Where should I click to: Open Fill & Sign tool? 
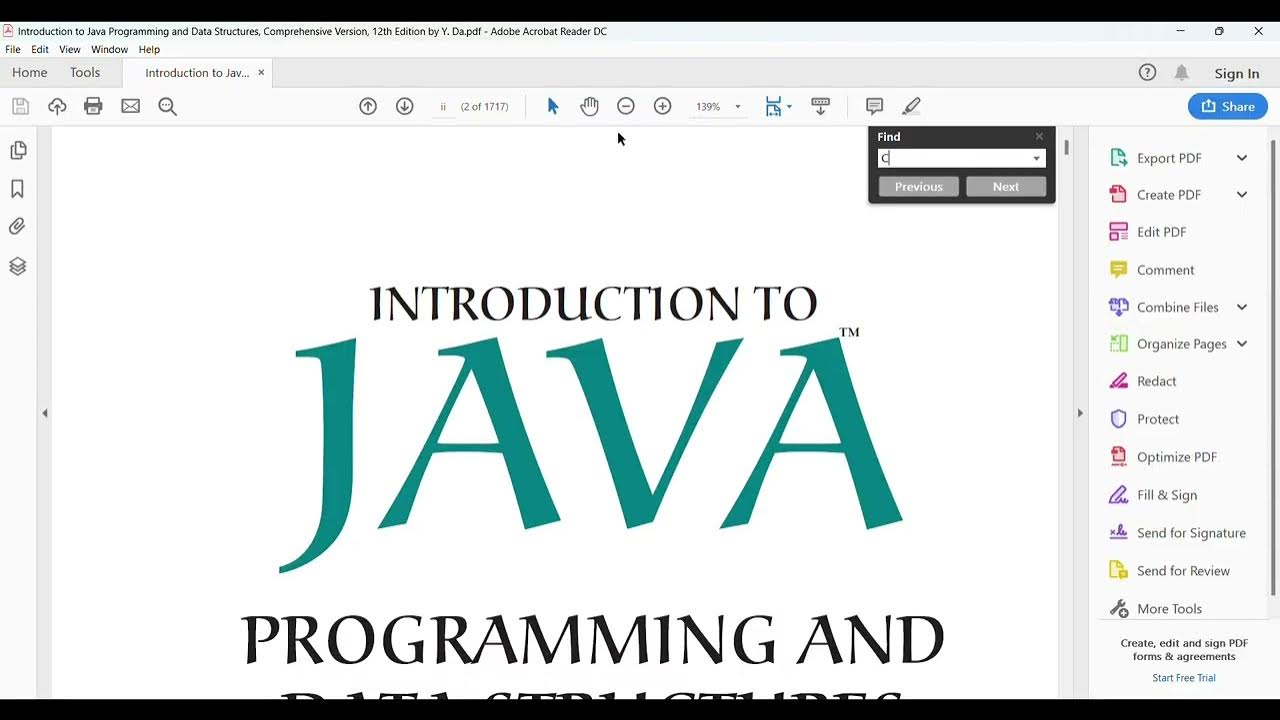tap(1153, 495)
